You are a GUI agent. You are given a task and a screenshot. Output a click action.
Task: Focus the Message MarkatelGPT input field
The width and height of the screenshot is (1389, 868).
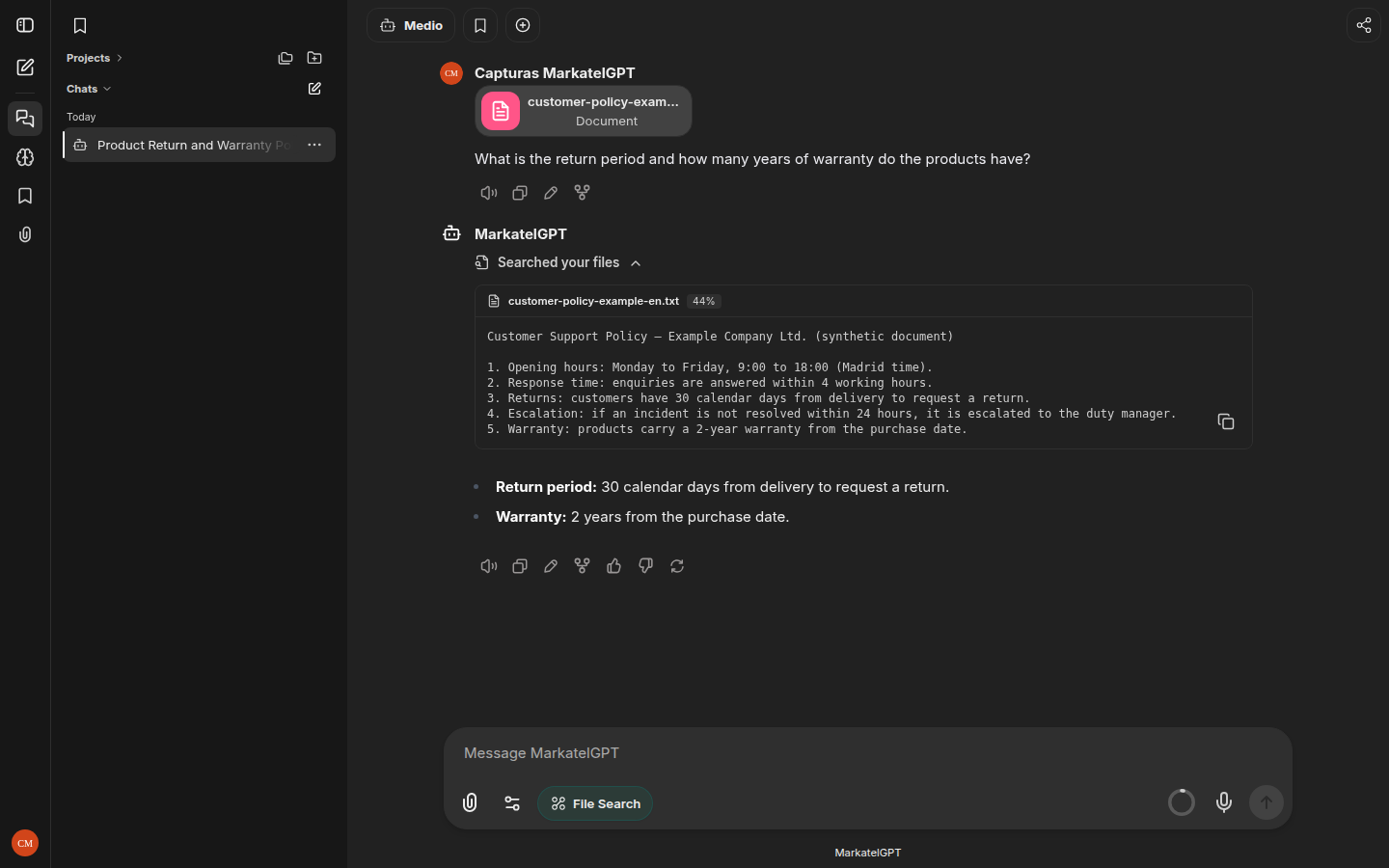[868, 753]
